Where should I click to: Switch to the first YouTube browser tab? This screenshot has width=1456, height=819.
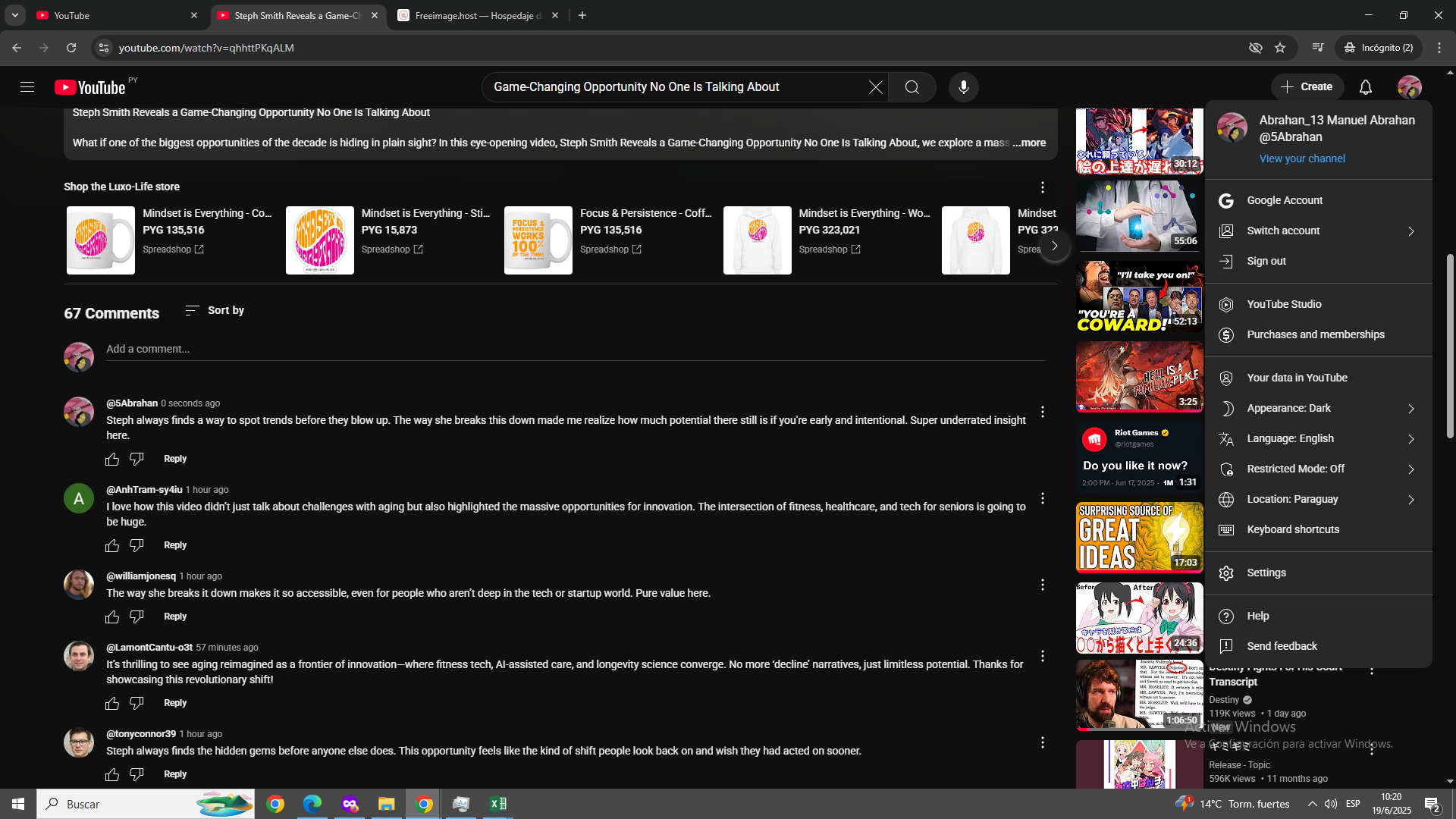117,15
